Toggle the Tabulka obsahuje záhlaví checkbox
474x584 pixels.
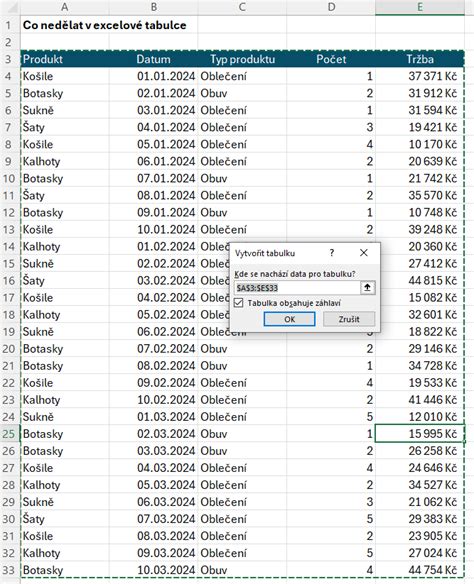239,303
